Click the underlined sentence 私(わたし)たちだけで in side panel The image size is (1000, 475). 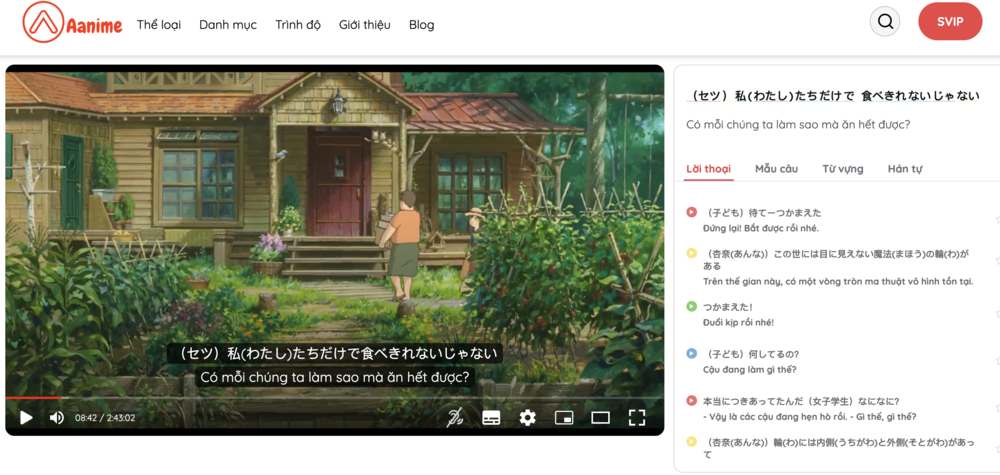833,96
